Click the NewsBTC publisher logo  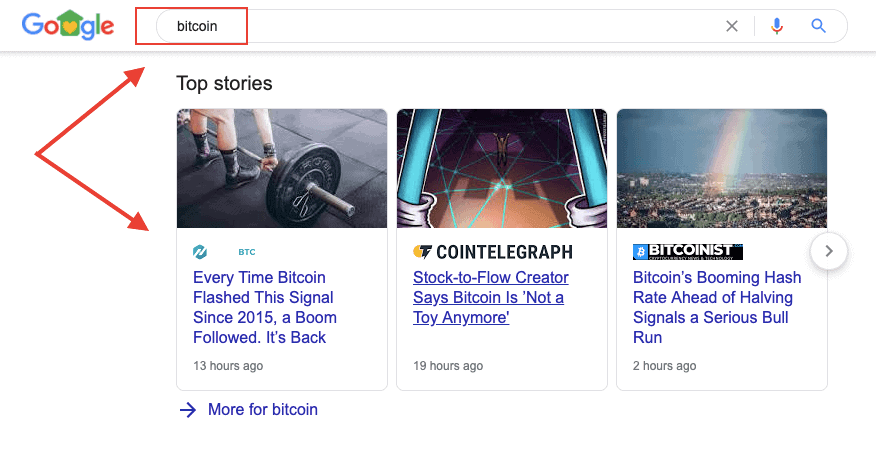pyautogui.click(x=224, y=252)
